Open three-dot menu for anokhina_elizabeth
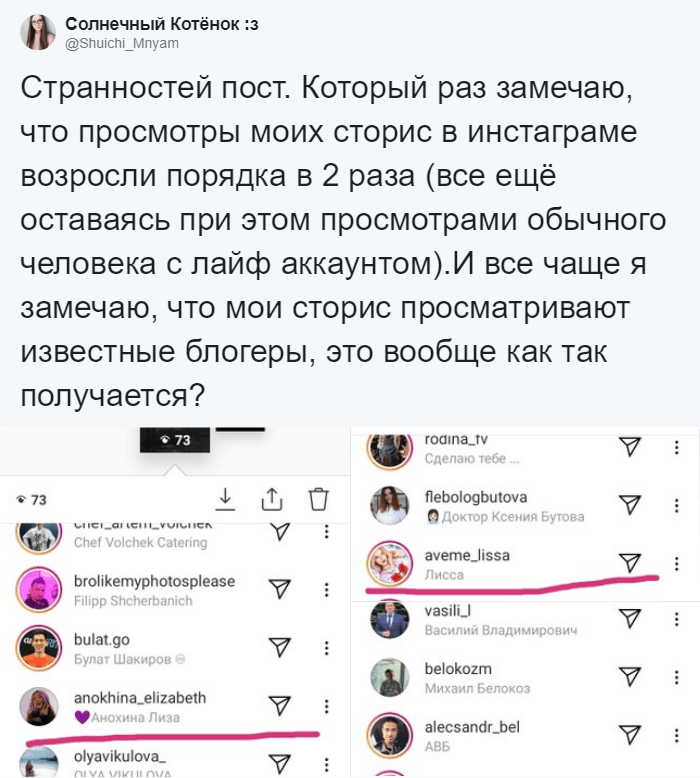 tap(326, 706)
